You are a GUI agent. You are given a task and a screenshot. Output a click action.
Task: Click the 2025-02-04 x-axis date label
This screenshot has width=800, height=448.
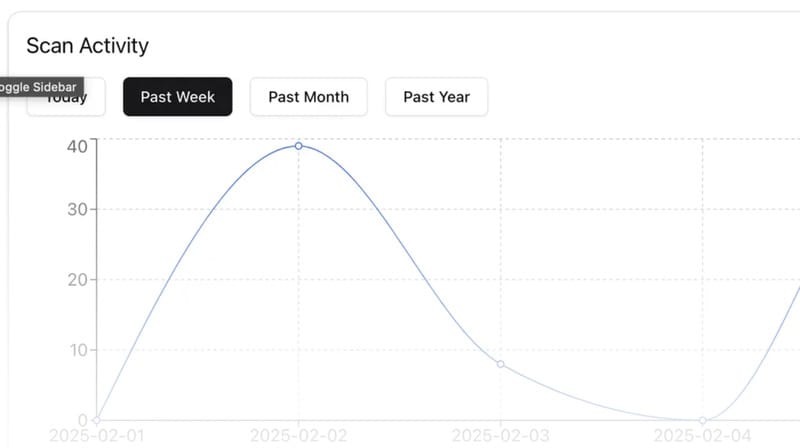[x=702, y=436]
